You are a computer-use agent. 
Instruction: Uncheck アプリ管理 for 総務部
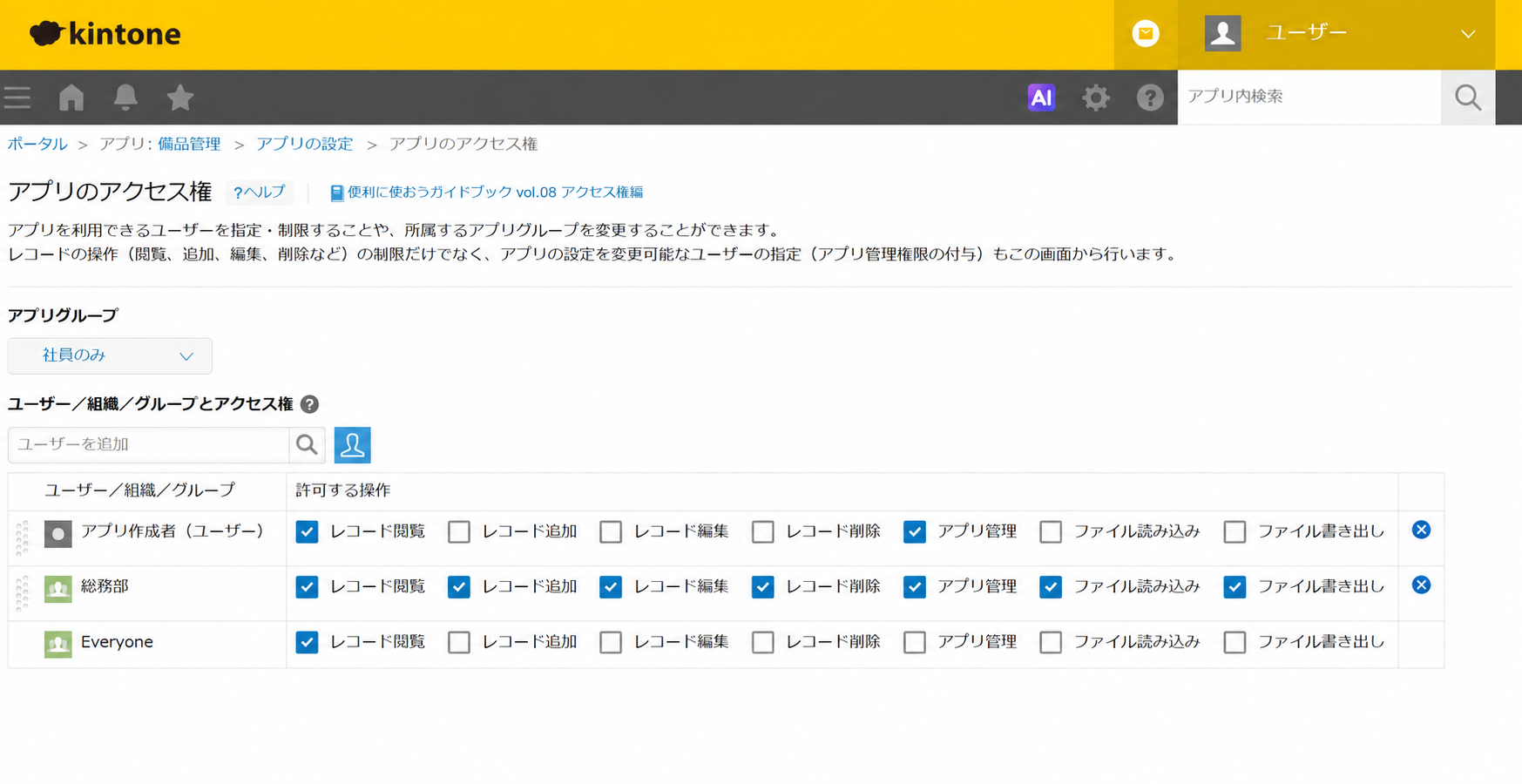tap(914, 587)
